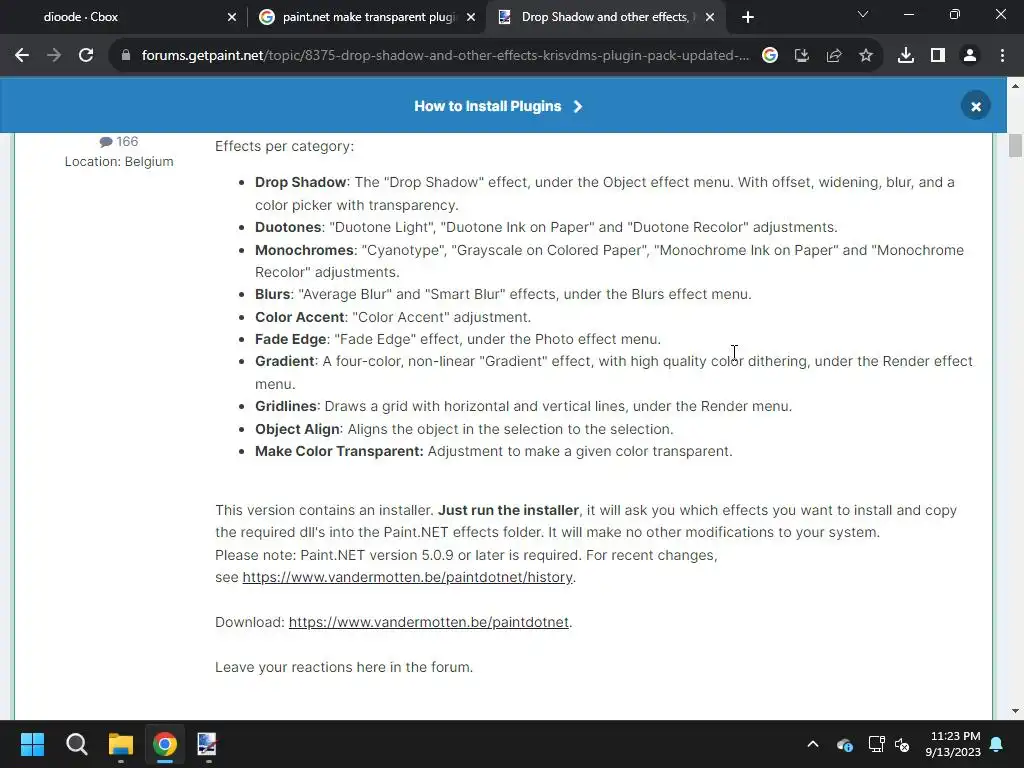Close the dioode Cbox tab
The image size is (1024, 768).
tap(232, 18)
